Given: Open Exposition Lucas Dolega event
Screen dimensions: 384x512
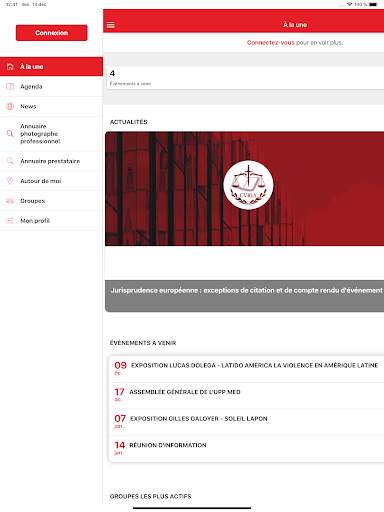Looking at the screenshot, I should click(247, 369).
